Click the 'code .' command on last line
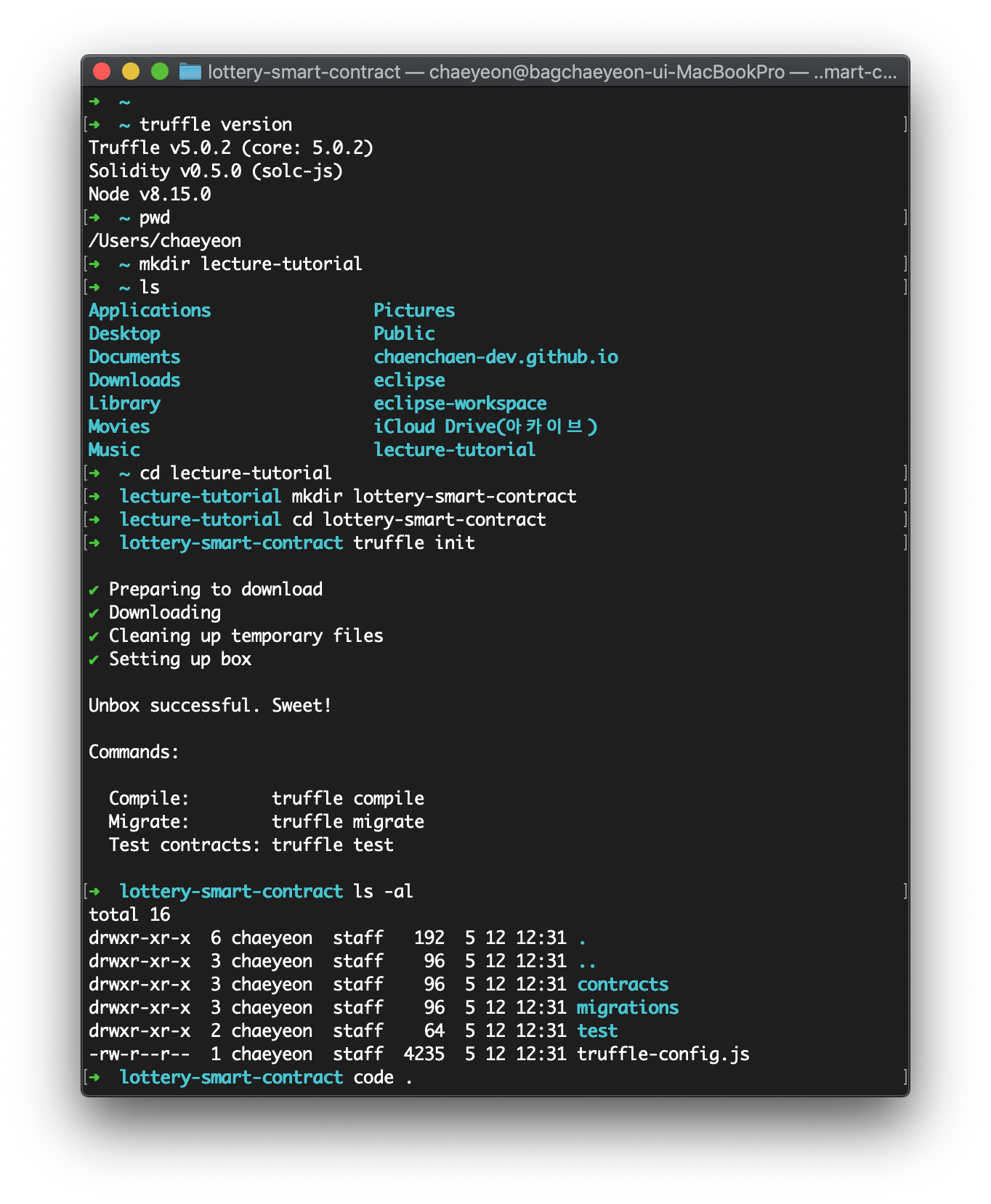Screen dimensions: 991x1204 pyautogui.click(x=383, y=1077)
